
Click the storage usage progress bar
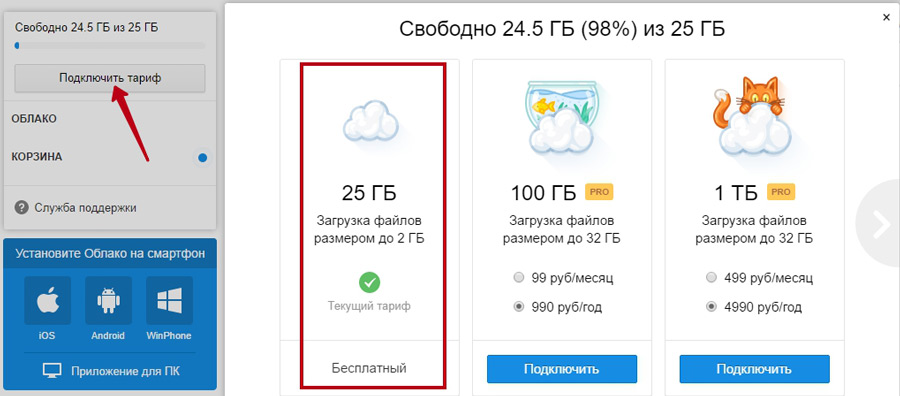[110, 45]
